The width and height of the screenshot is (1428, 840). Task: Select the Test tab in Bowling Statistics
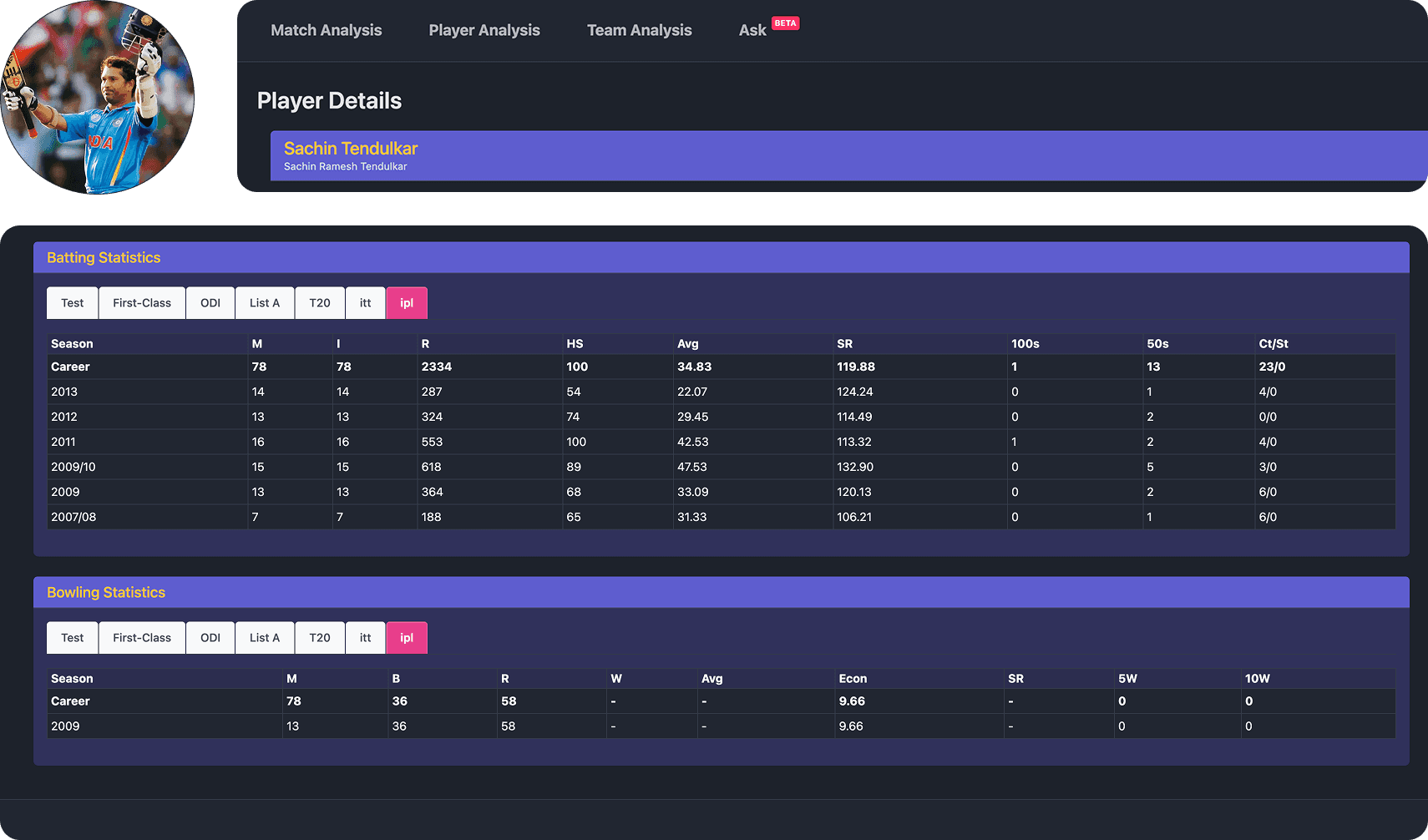[73, 638]
